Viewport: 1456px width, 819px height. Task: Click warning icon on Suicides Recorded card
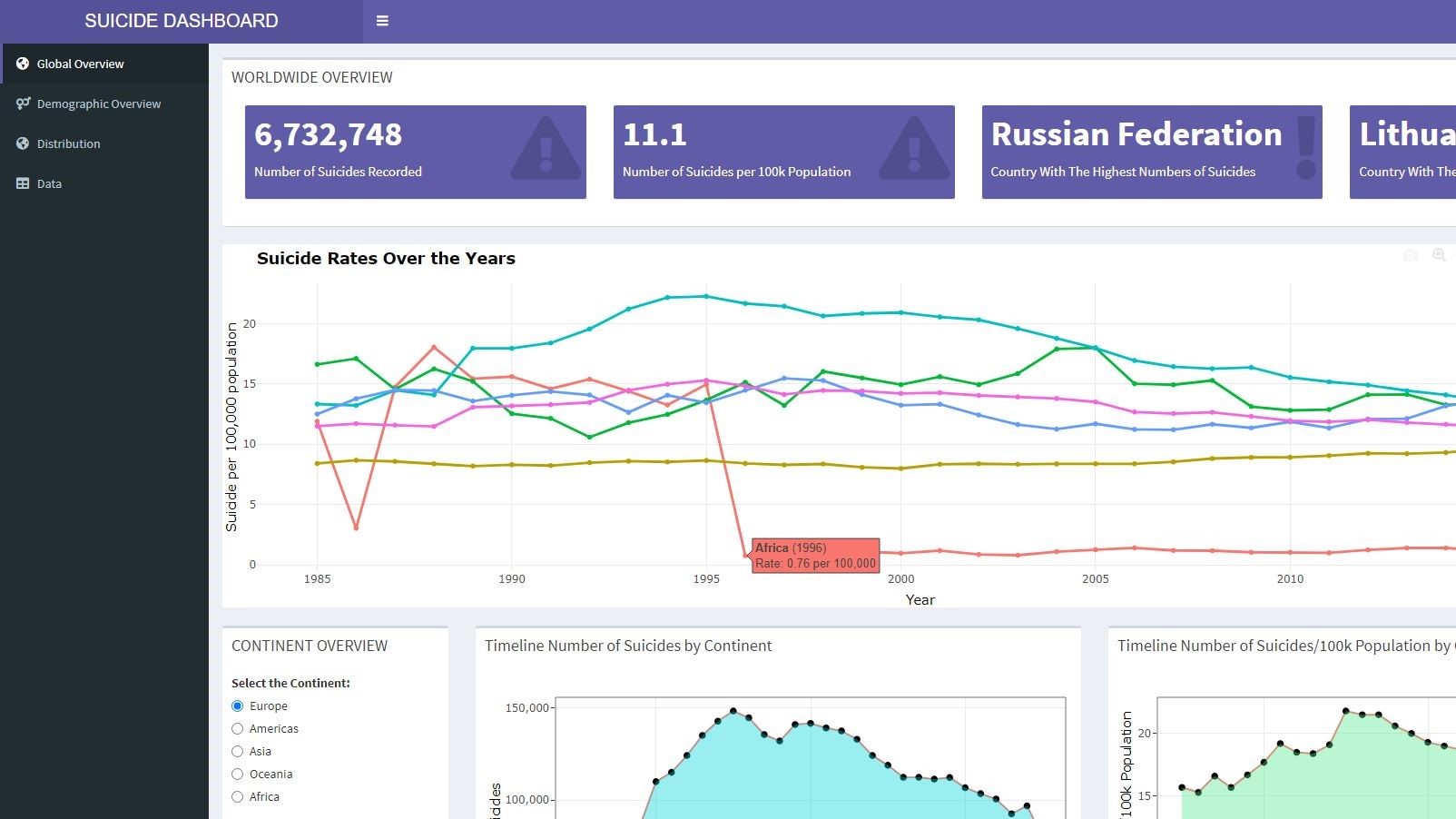click(x=546, y=149)
